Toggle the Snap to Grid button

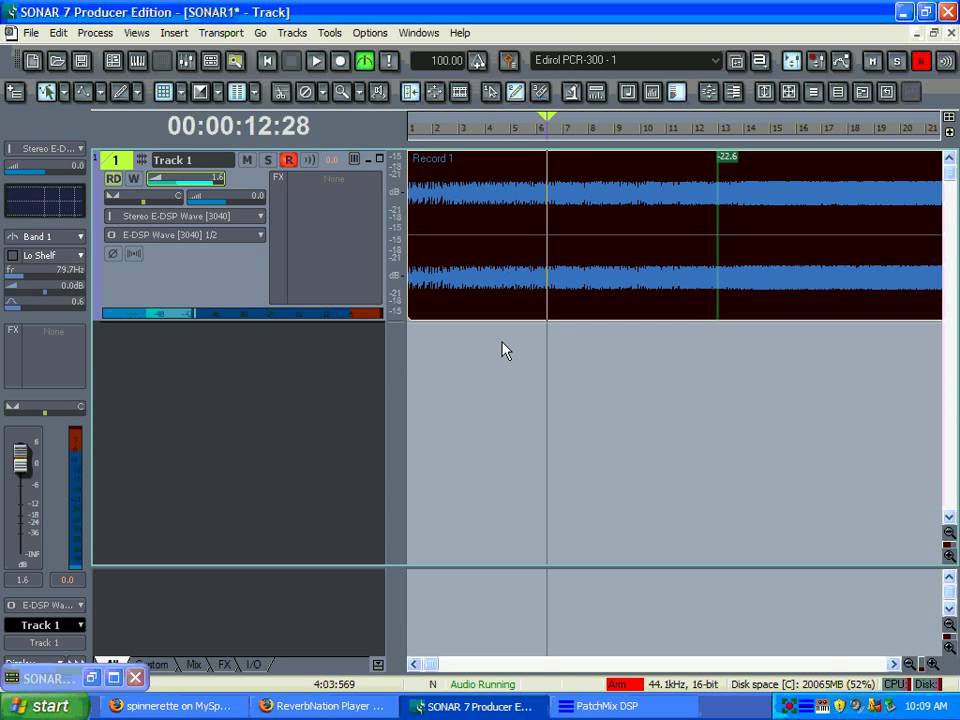tap(163, 92)
